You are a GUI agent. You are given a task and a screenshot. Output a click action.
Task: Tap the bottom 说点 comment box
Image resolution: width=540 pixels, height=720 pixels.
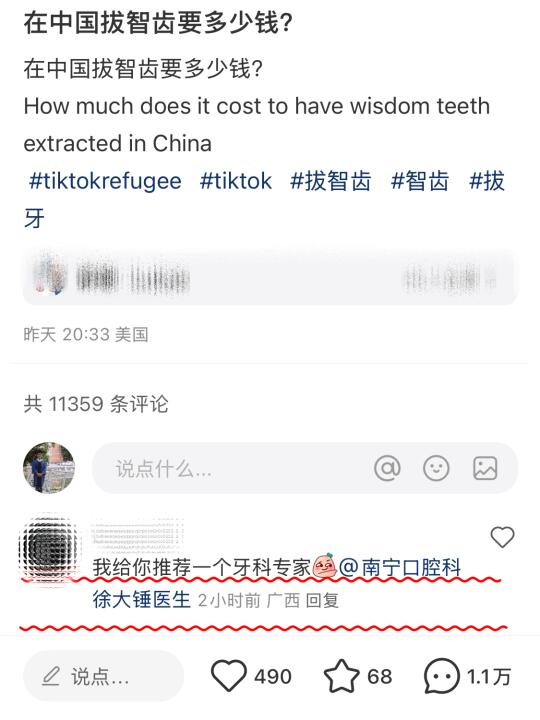click(x=103, y=676)
